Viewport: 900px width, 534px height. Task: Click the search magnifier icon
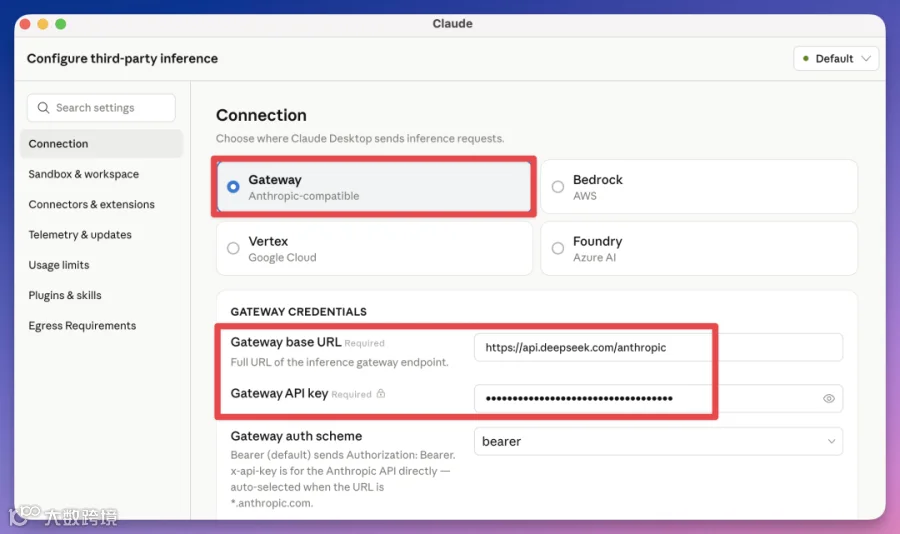click(43, 107)
